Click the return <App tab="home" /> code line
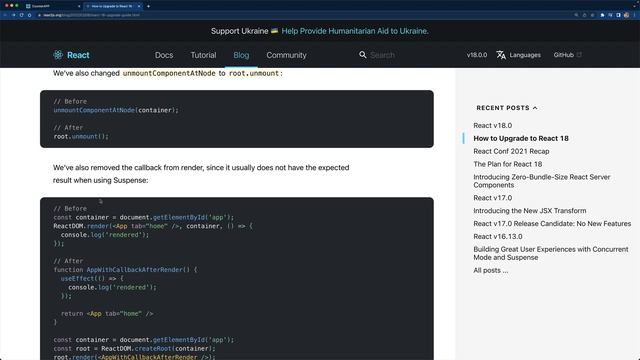 coord(107,313)
